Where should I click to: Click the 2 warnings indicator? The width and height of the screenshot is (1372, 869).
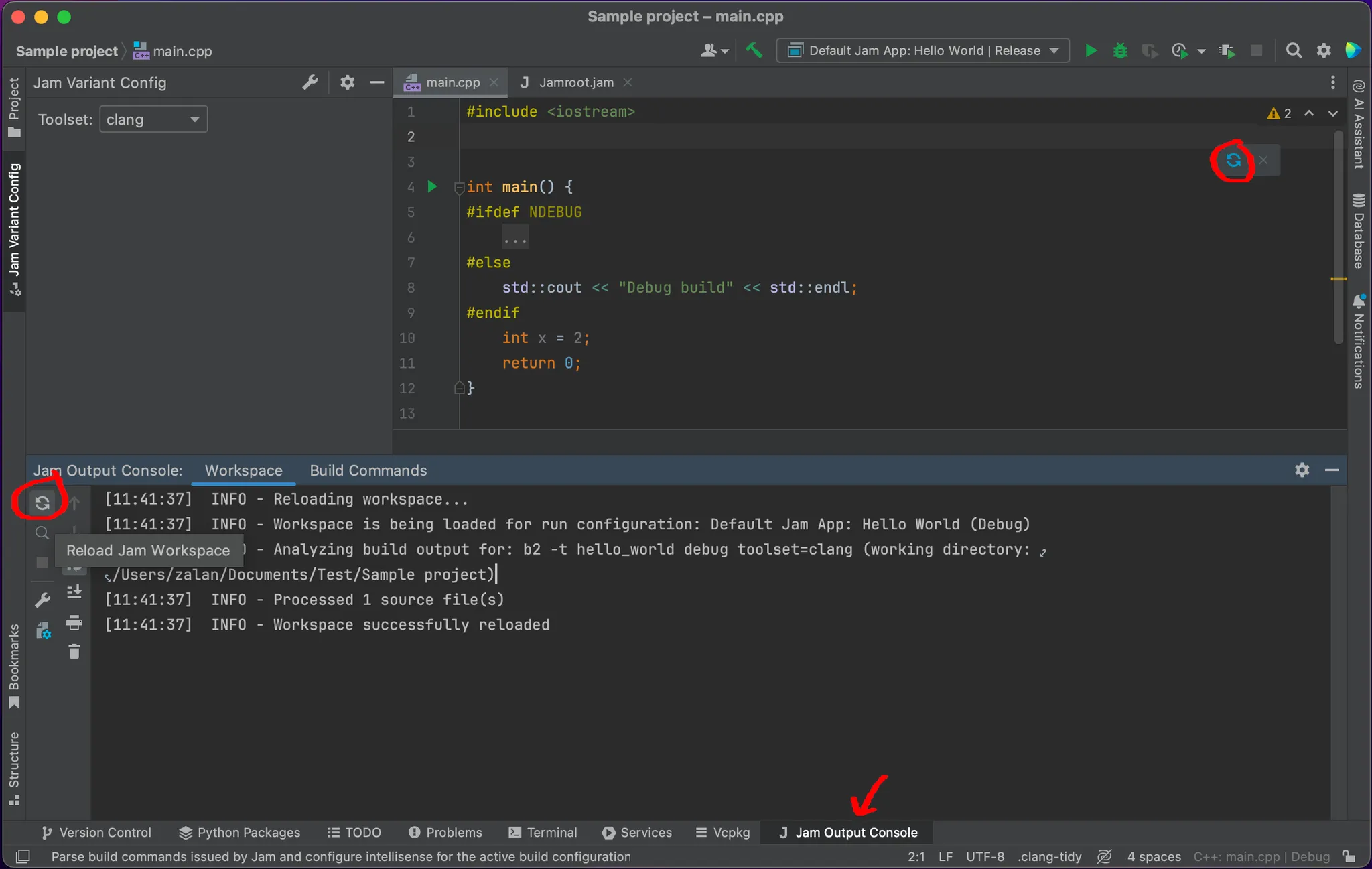click(x=1280, y=113)
